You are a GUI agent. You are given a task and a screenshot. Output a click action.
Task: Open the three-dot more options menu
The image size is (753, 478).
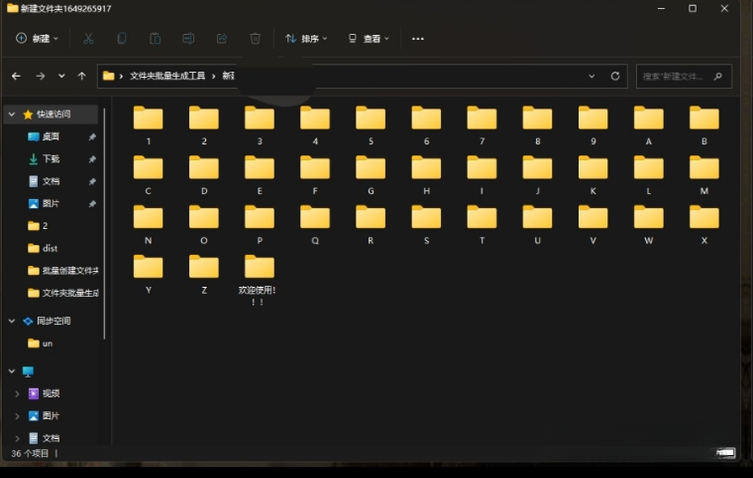[418, 39]
